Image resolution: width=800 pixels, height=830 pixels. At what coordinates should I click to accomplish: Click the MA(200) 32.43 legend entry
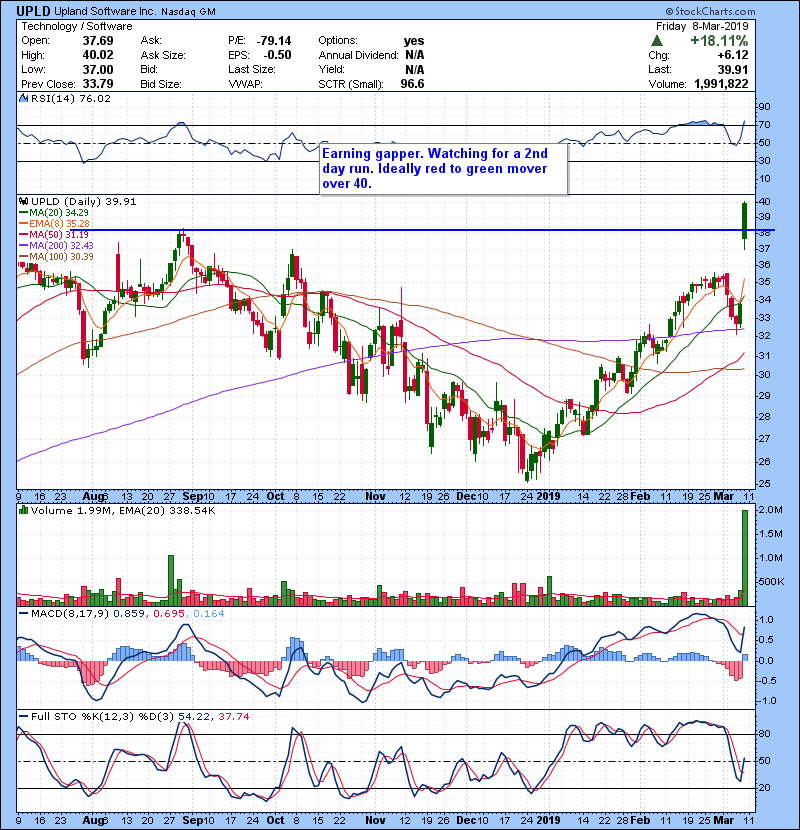56,246
